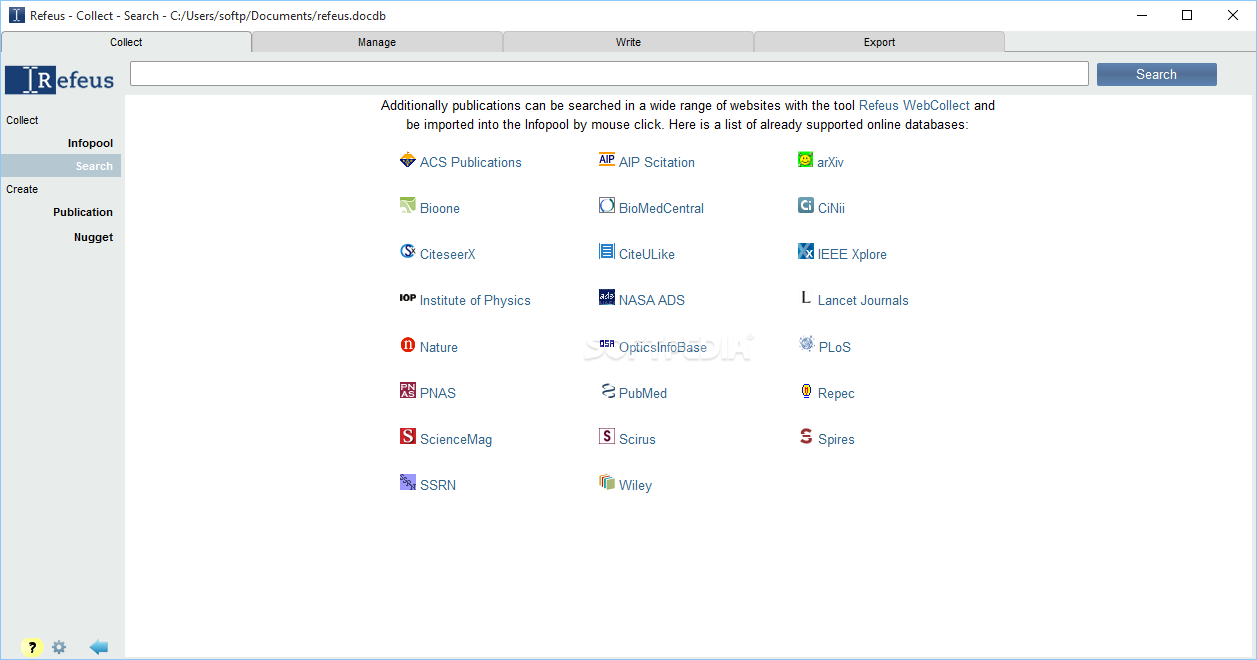Image resolution: width=1257 pixels, height=660 pixels.
Task: Click the Bioone green icon
Action: point(407,206)
